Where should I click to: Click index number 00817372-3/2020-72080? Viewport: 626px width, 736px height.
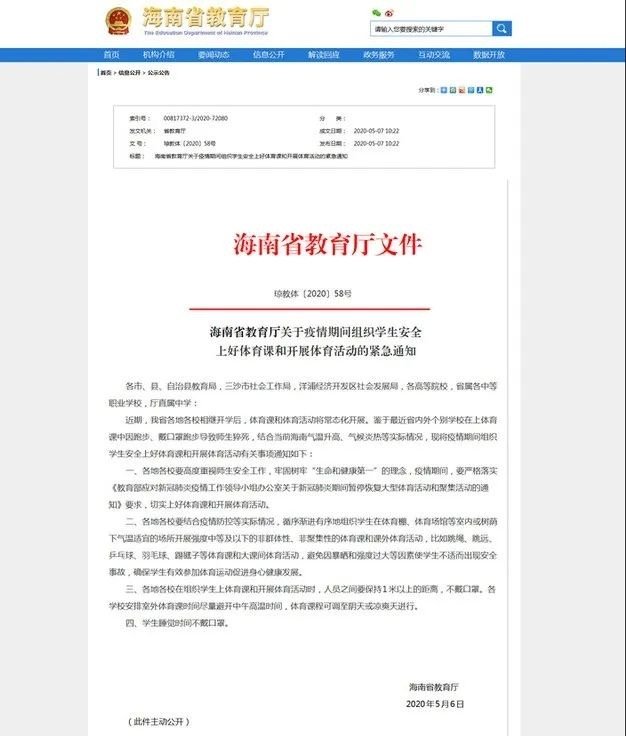click(196, 118)
